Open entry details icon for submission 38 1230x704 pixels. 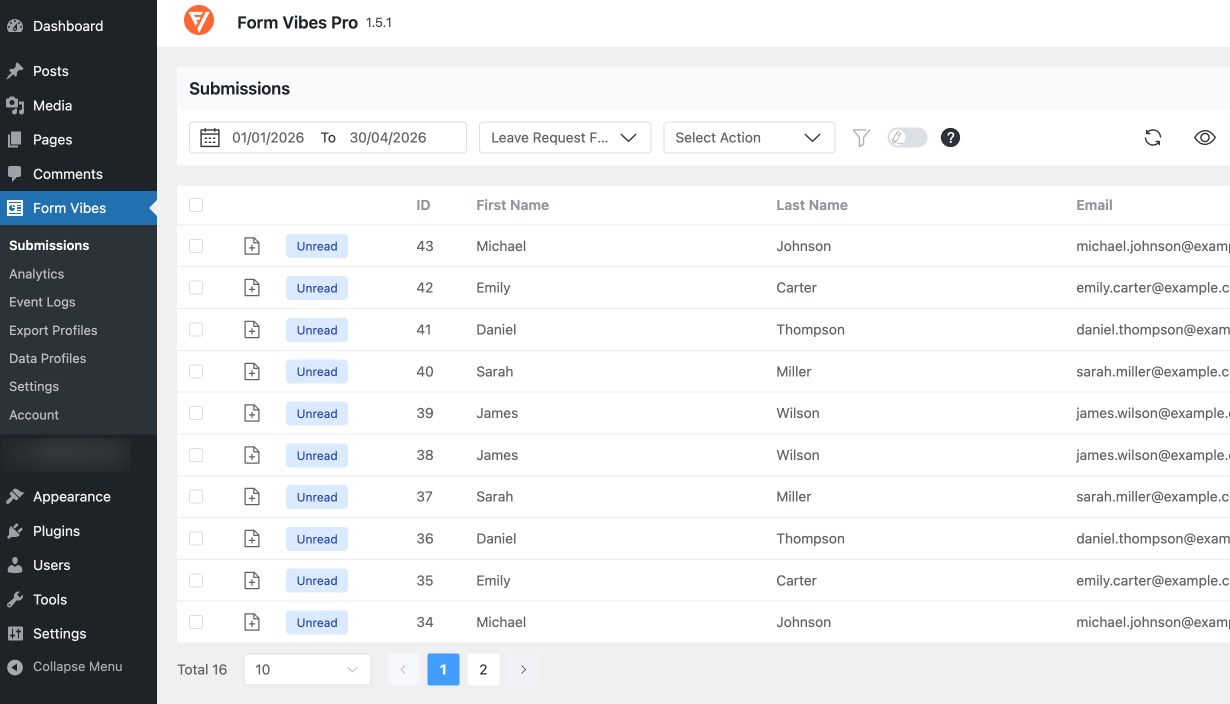coord(252,455)
